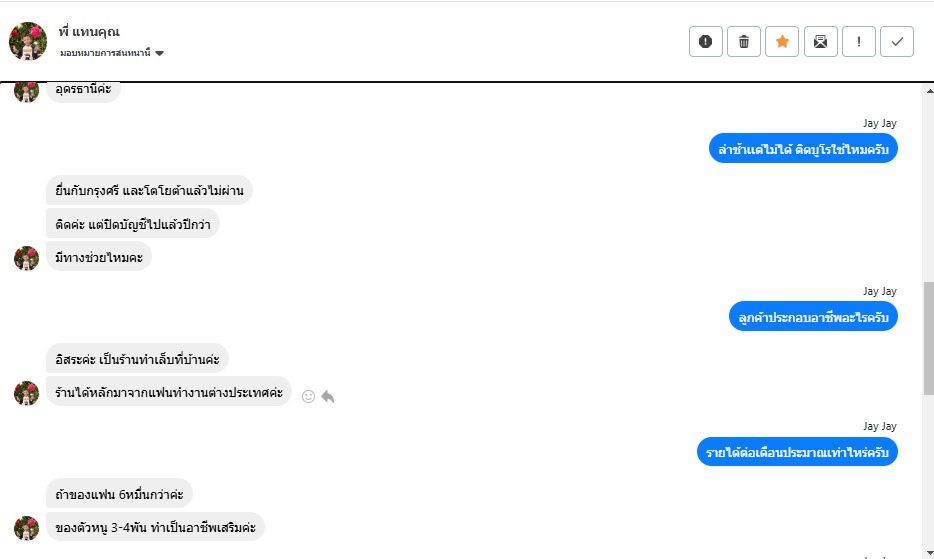Click the message ล่าช้าแต่ไม่ได้ ติดบูโรใช่ไหมครับ

click(x=804, y=149)
